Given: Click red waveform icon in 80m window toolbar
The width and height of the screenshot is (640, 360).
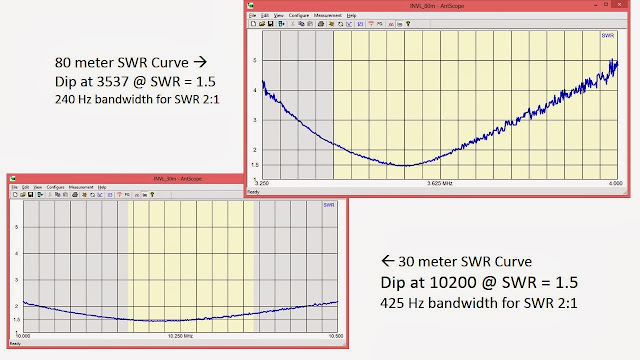Looking at the screenshot, I should pos(391,24).
